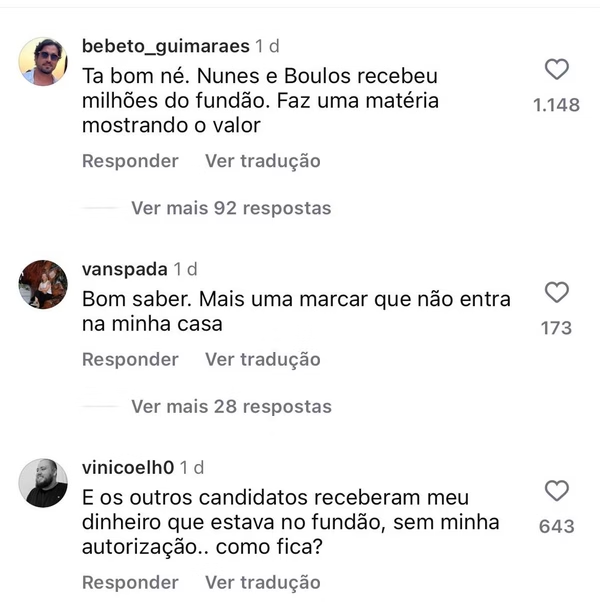Open vinicoelh0 profile picture
Image resolution: width=600 pixels, height=602 pixels.
pyautogui.click(x=43, y=483)
